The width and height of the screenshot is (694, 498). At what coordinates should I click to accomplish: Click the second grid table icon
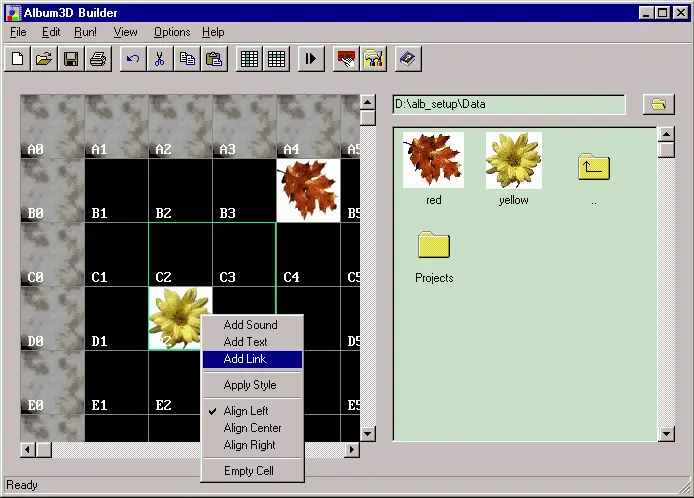coord(277,58)
